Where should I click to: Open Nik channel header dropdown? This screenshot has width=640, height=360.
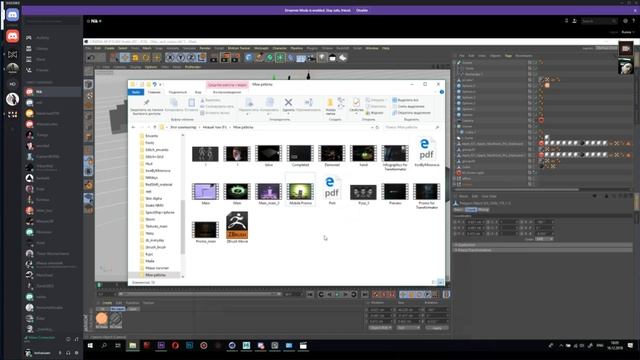pos(100,21)
